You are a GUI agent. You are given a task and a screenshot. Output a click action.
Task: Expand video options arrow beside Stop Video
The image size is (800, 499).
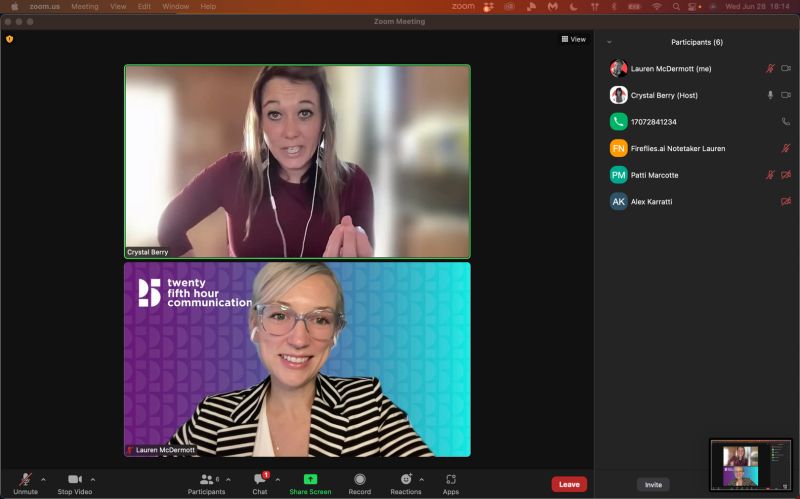tap(93, 480)
